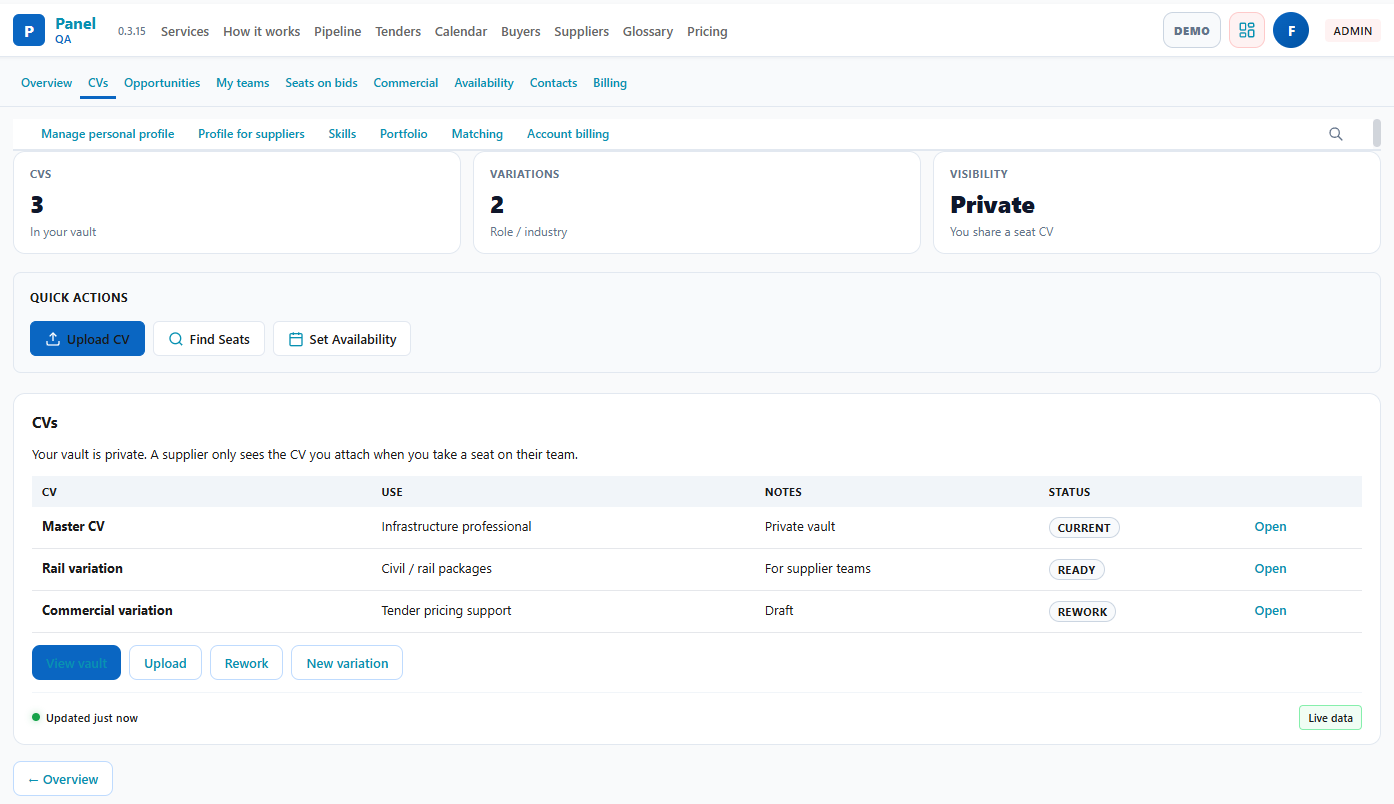Image resolution: width=1394 pixels, height=804 pixels.
Task: Open the Calendar page
Action: click(x=461, y=32)
